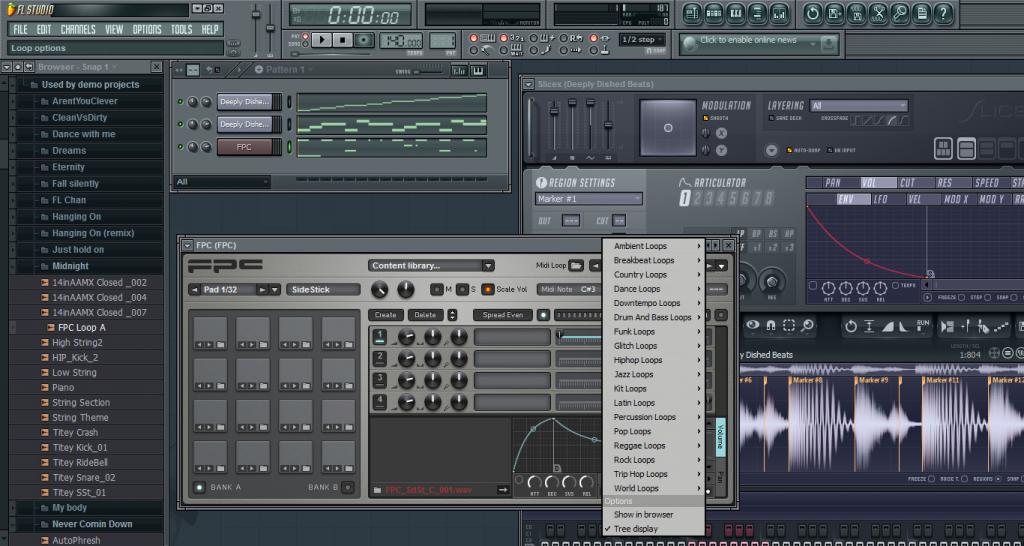Expand the Layering All dropdown in Slicex
Viewport: 1024px width, 546px height.
(x=858, y=105)
